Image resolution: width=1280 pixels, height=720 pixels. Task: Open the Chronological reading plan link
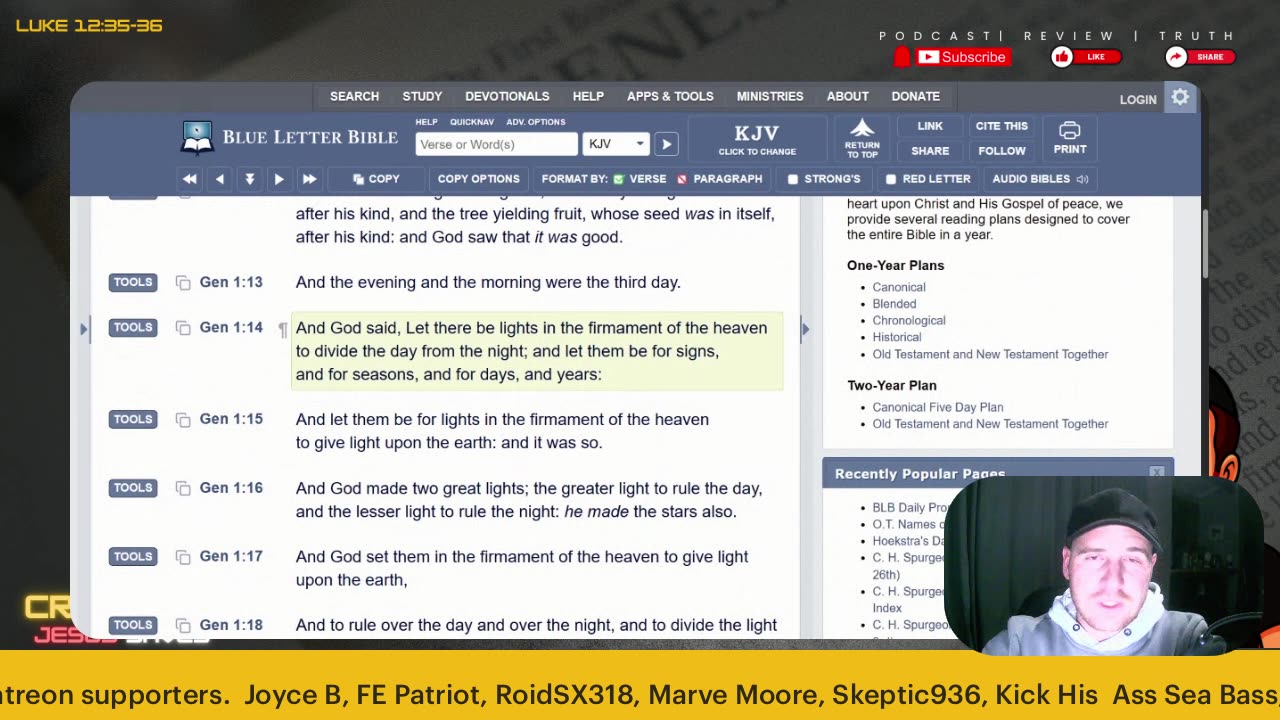(908, 320)
